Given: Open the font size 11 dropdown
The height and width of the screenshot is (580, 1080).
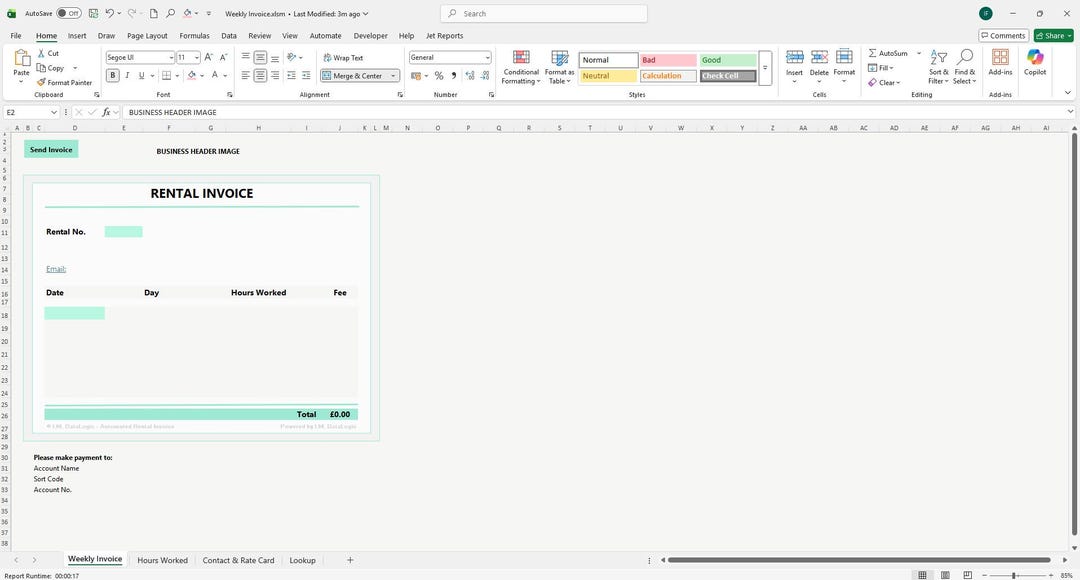Looking at the screenshot, I should coord(196,58).
